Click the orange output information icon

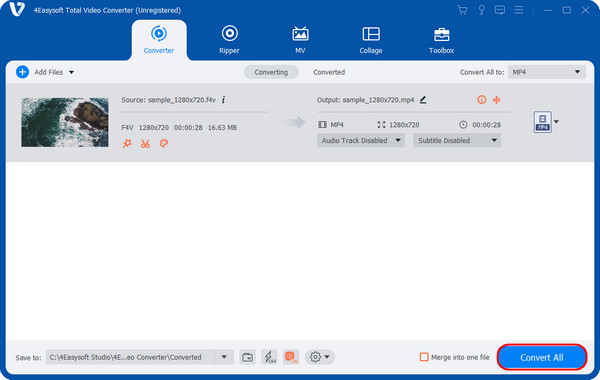coord(481,100)
